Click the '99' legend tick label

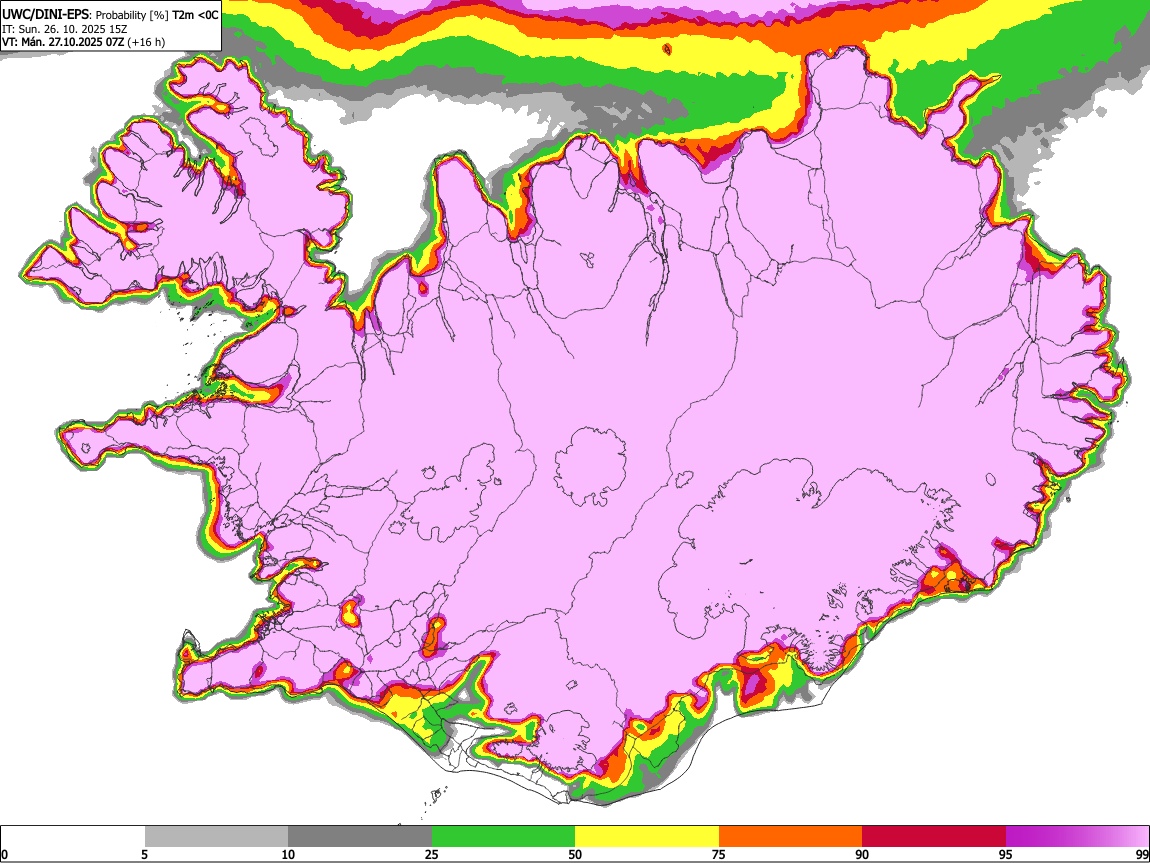(x=1142, y=855)
